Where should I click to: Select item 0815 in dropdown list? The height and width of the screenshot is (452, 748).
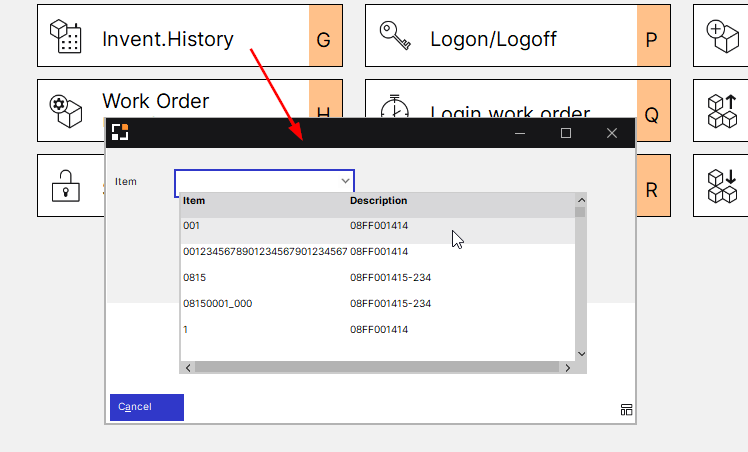point(195,277)
